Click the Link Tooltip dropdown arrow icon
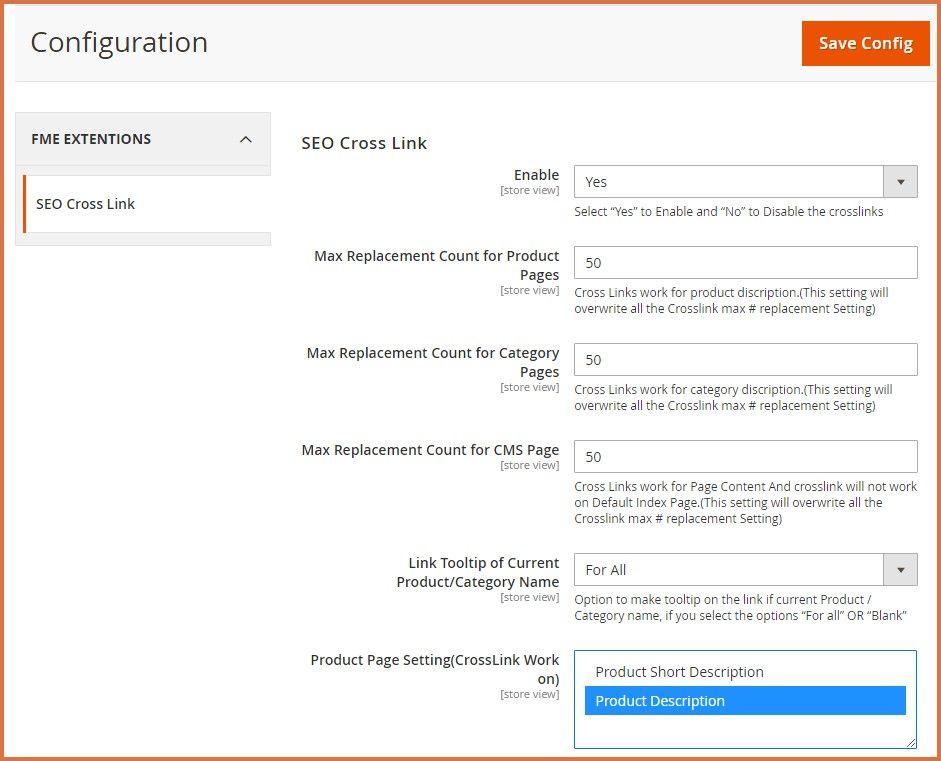The height and width of the screenshot is (761, 941). (x=900, y=570)
